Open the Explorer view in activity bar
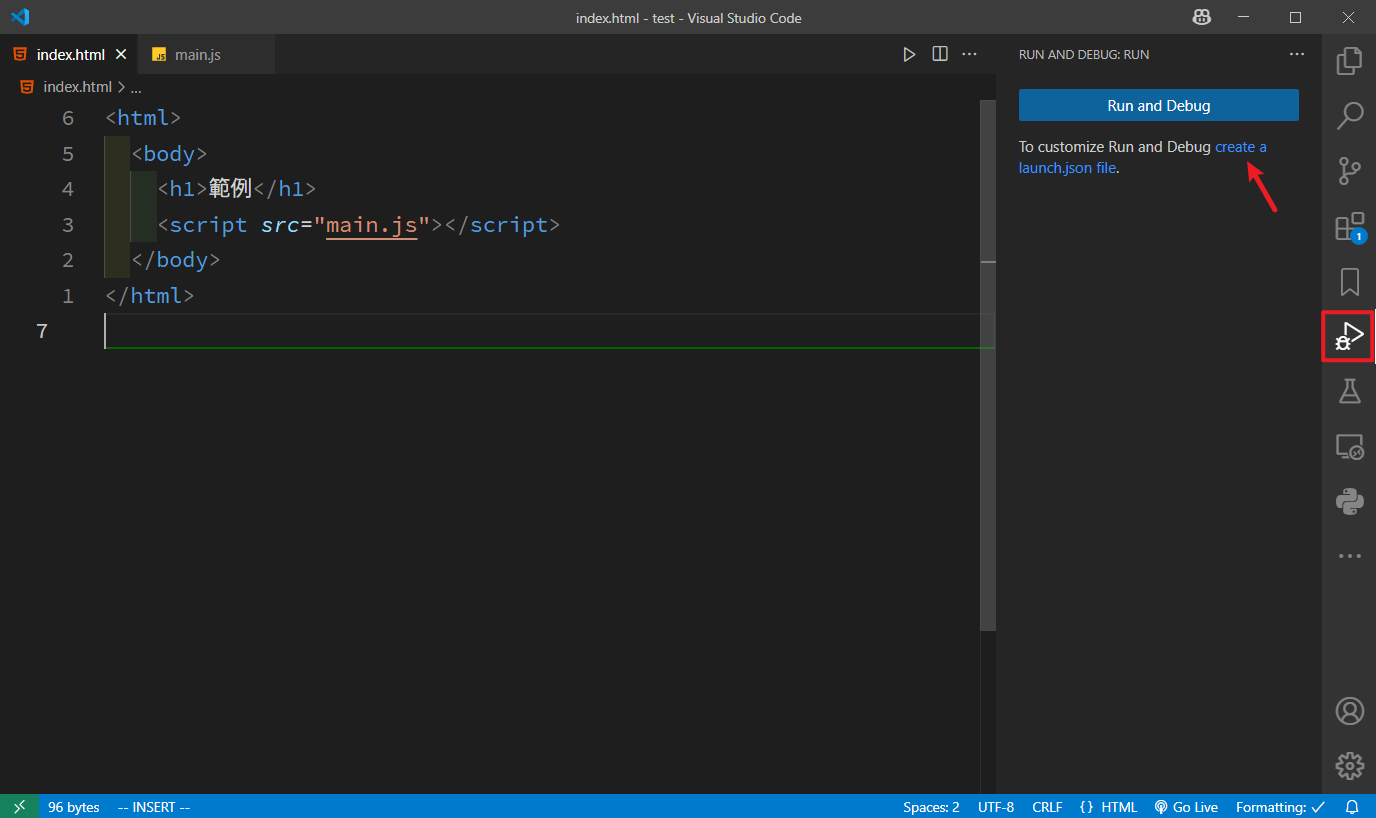 coord(1349,61)
